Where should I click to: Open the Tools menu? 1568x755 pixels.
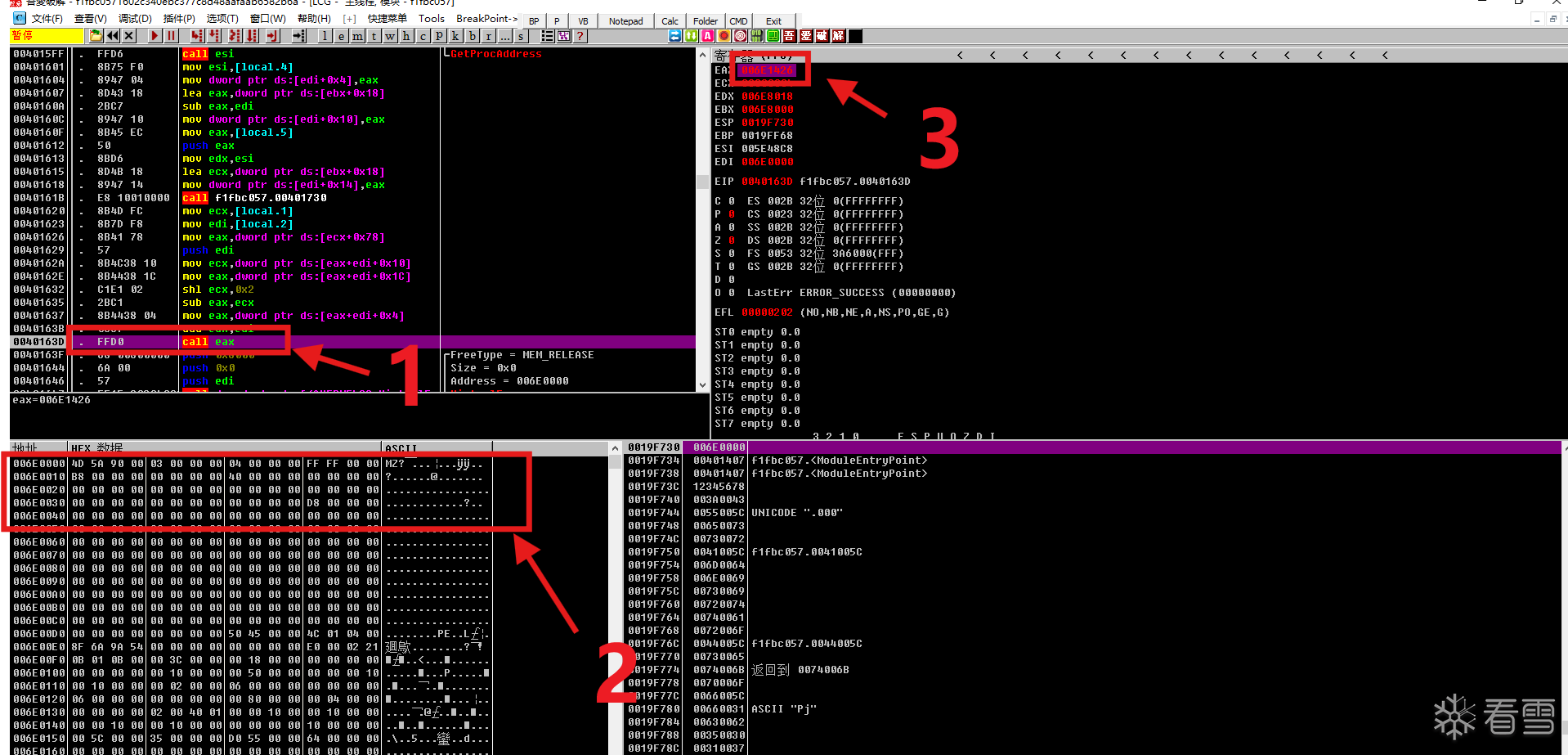coord(432,19)
